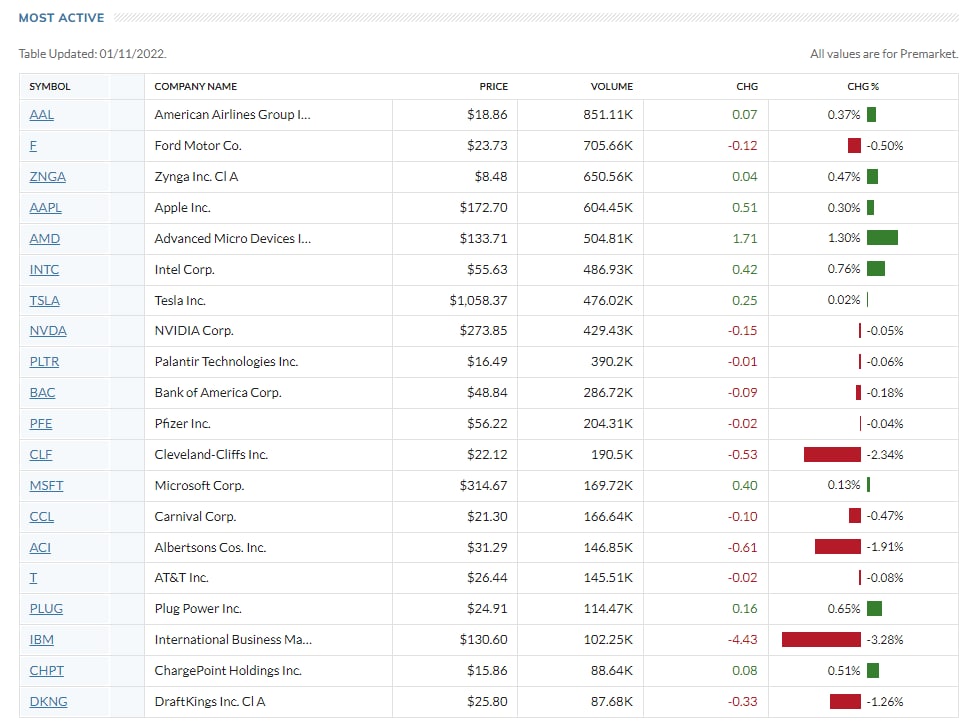Viewport: 974px width, 726px height.
Task: Open the F ticker link for Ford
Action: [33, 146]
